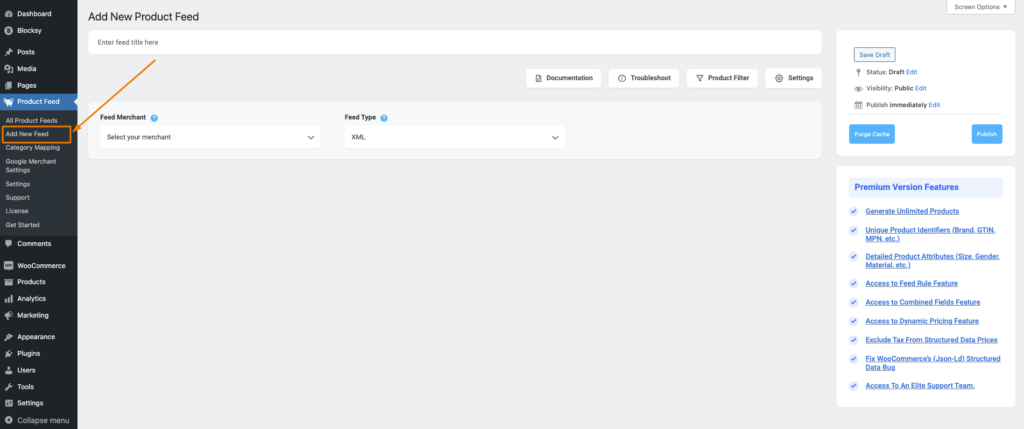Click the Publish calendar icon
The image size is (1024, 429).
pos(859,104)
